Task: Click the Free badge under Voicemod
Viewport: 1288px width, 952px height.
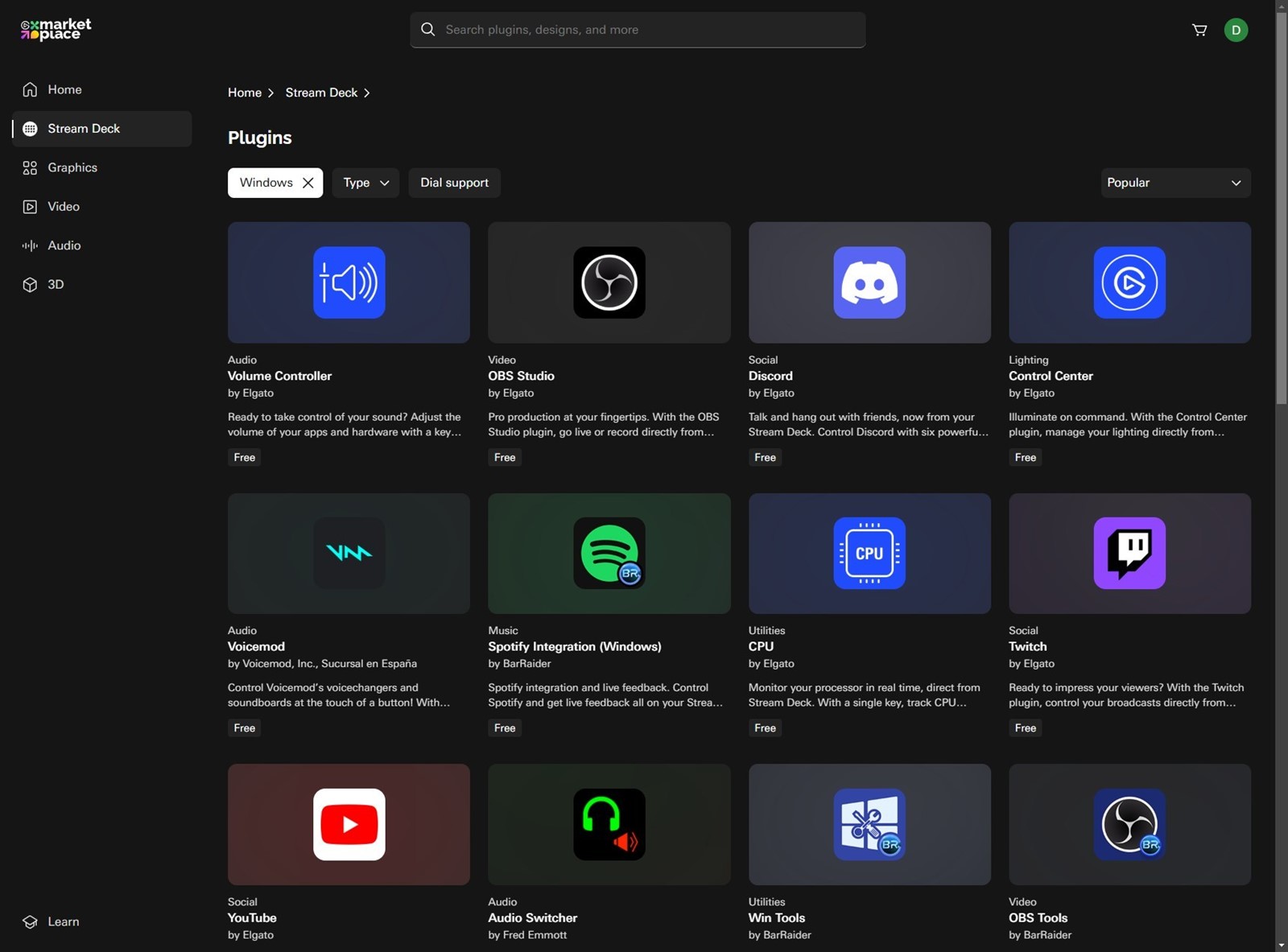Action: [x=245, y=727]
